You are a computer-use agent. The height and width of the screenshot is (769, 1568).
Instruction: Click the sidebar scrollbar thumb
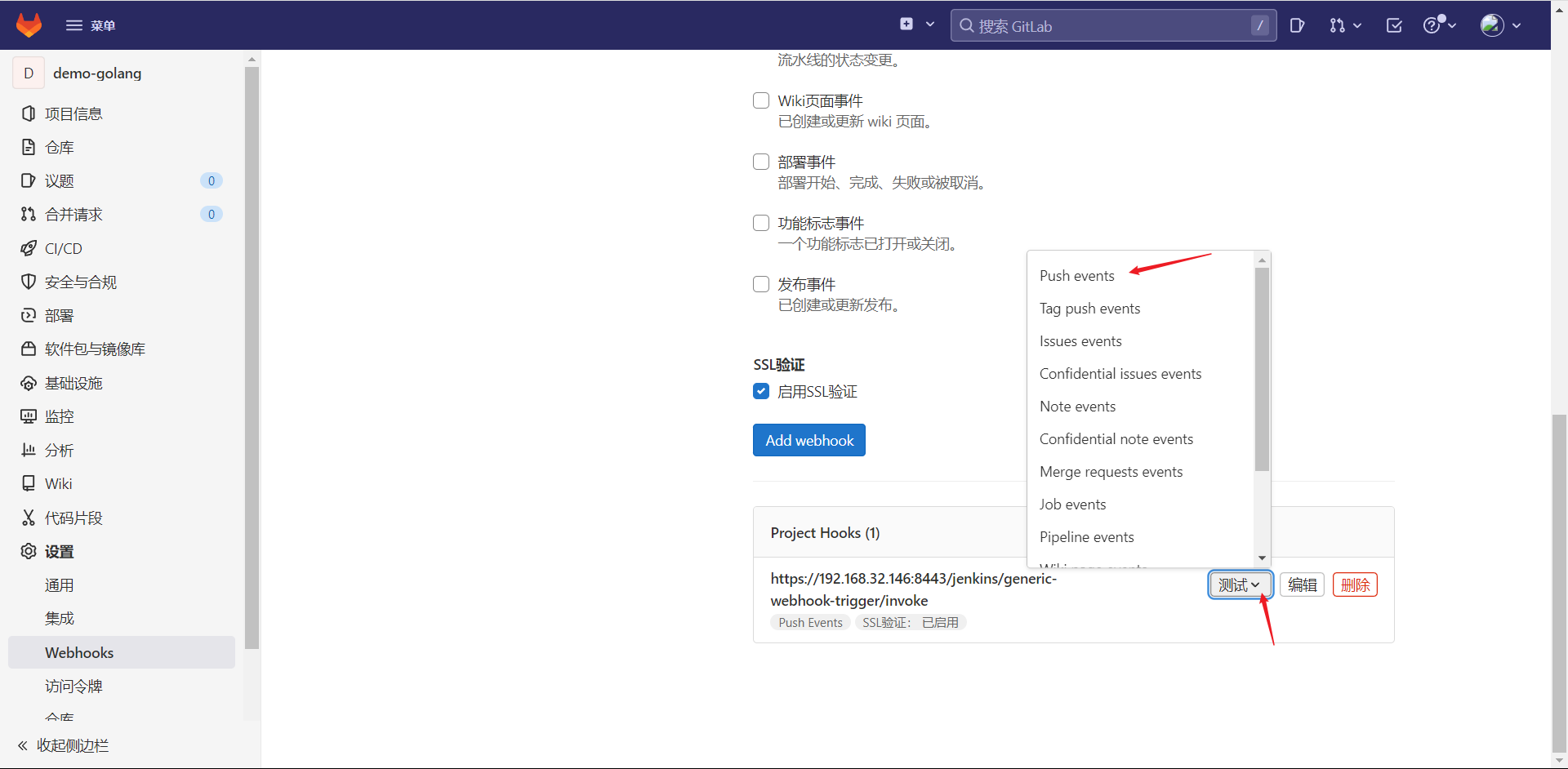click(x=252, y=358)
